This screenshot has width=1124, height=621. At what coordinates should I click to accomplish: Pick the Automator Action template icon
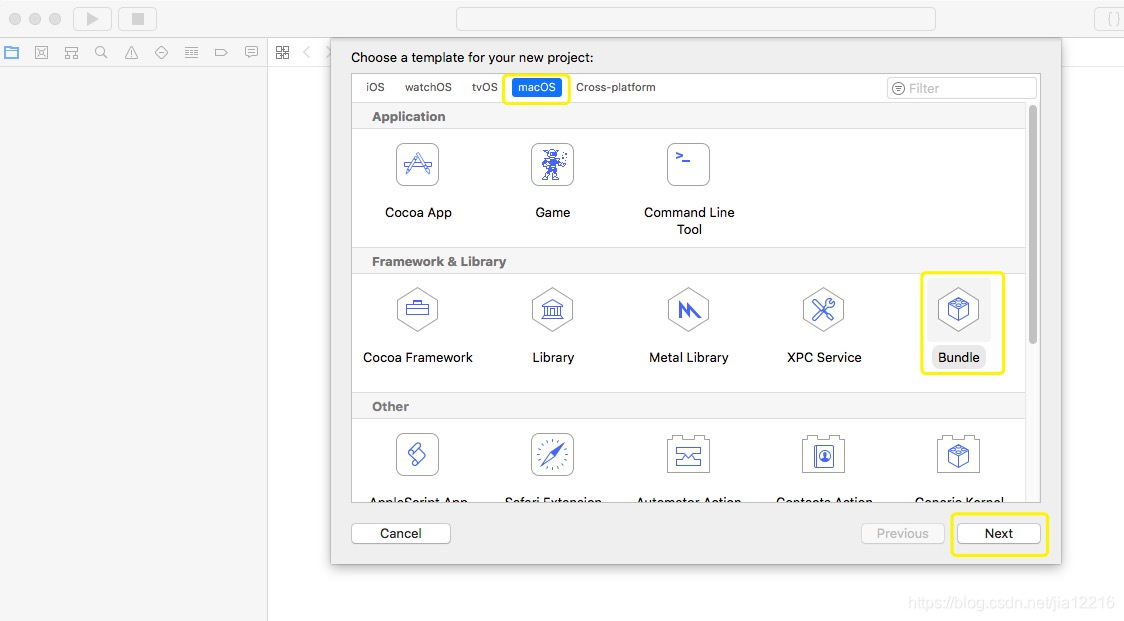[688, 454]
